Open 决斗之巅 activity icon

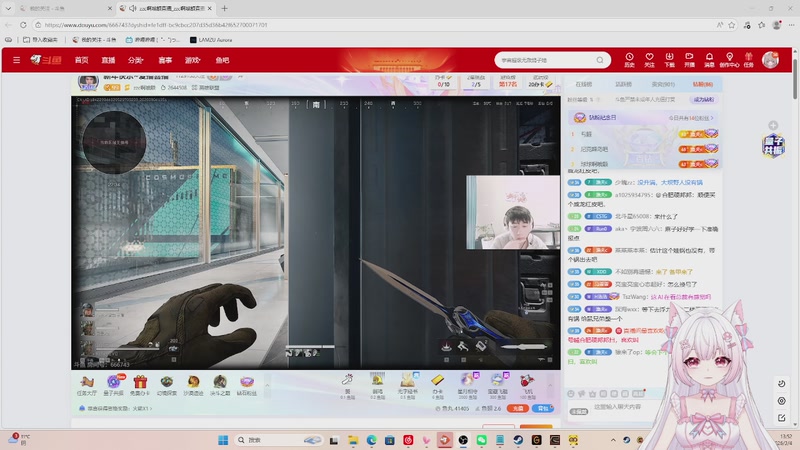(x=220, y=385)
